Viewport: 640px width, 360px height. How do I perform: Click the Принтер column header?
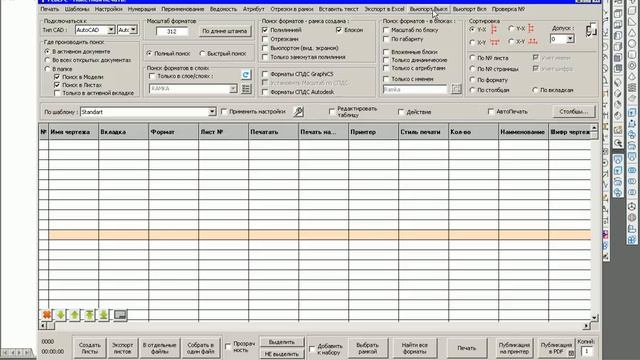tap(373, 132)
